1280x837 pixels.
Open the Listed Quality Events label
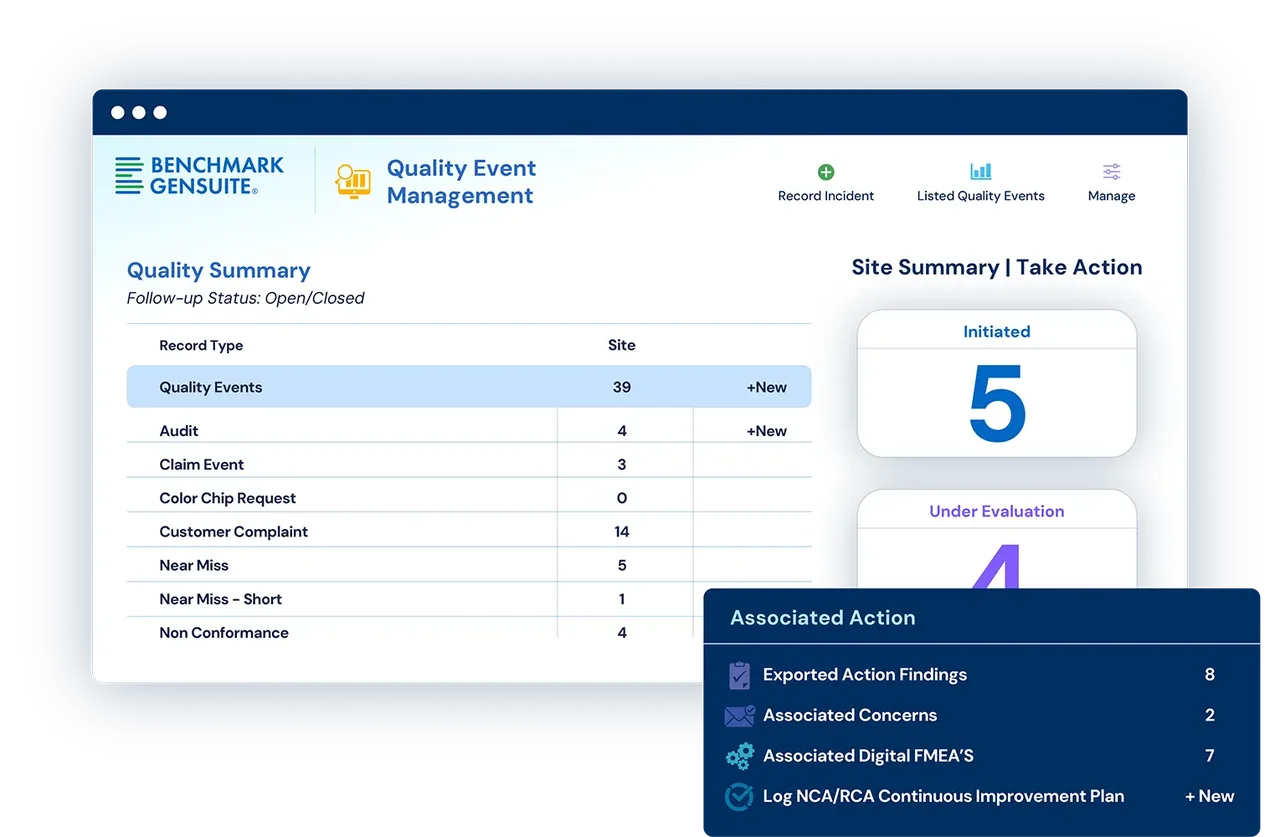coord(981,196)
